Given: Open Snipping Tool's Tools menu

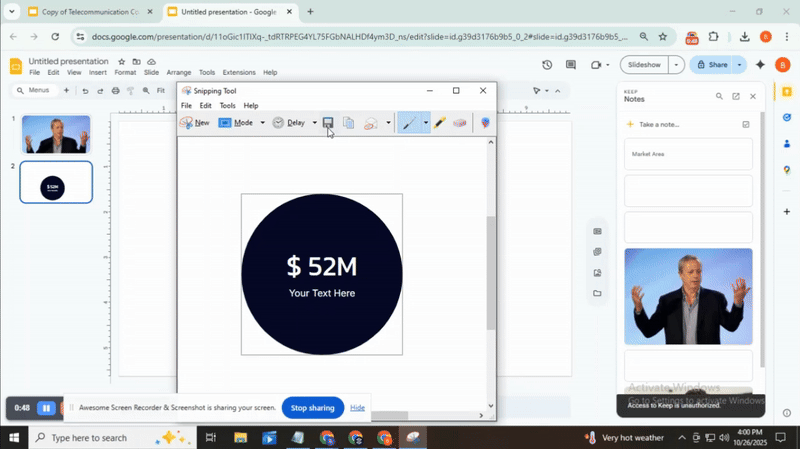Looking at the screenshot, I should pos(228,106).
